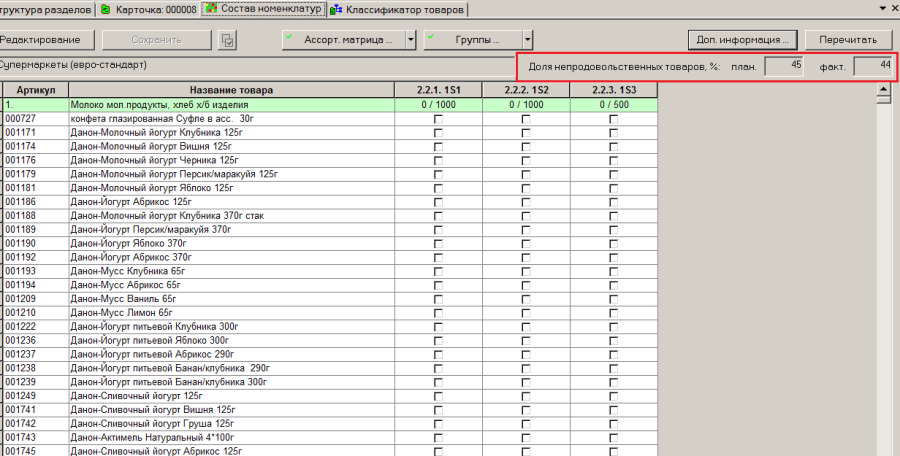Click the 2.2.3. 1S3 column header
This screenshot has width=900, height=456.
point(614,90)
